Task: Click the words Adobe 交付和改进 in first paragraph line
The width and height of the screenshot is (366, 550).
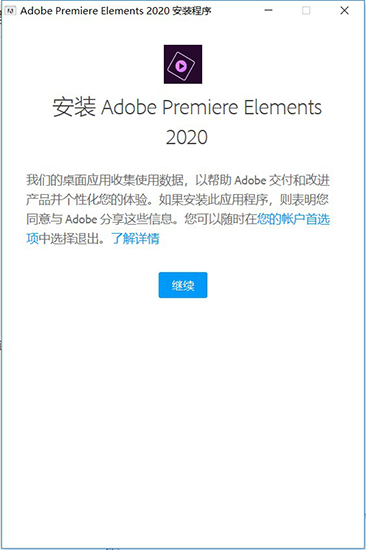Action: tap(282, 180)
